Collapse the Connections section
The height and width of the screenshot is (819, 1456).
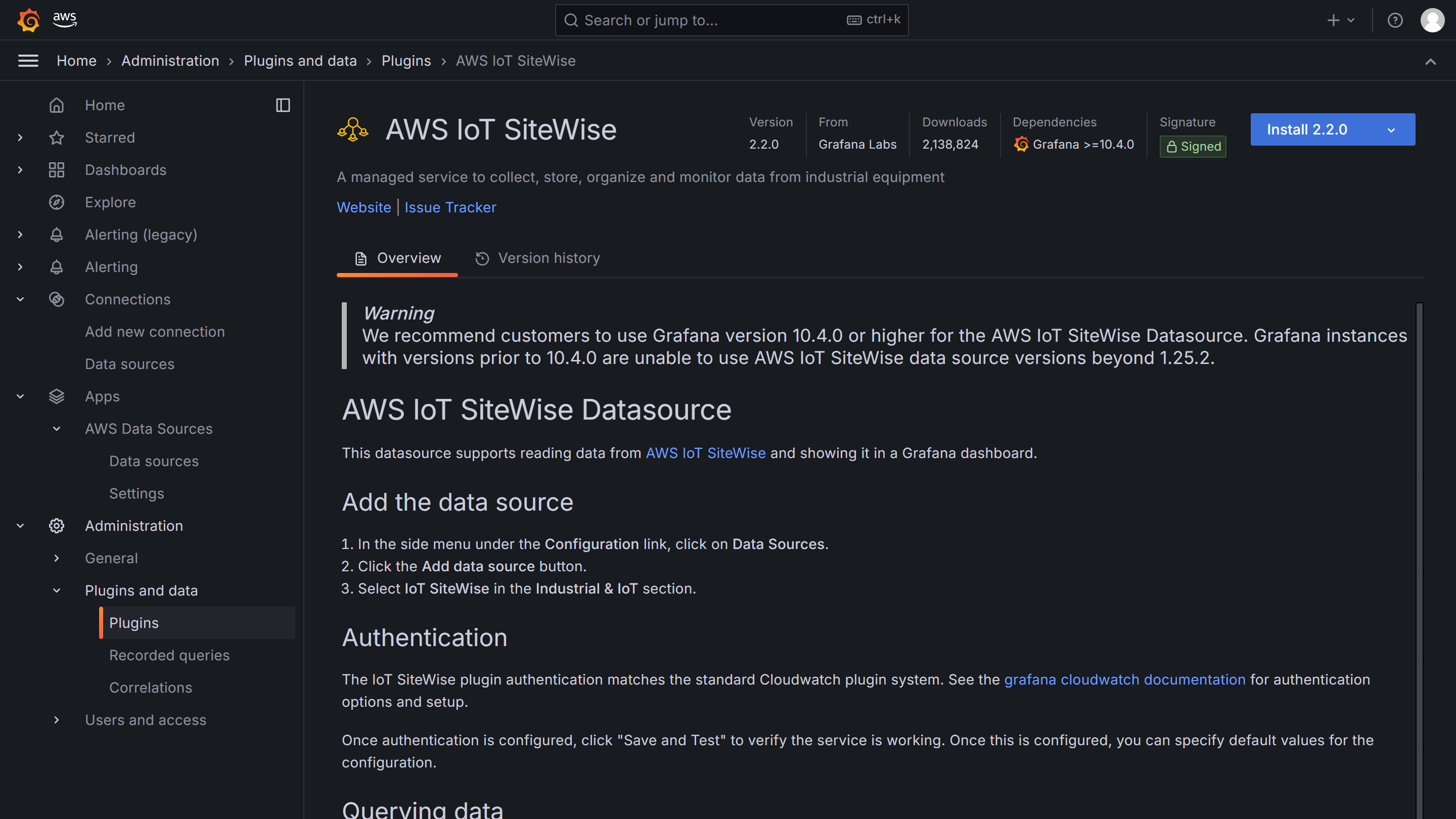coord(20,299)
